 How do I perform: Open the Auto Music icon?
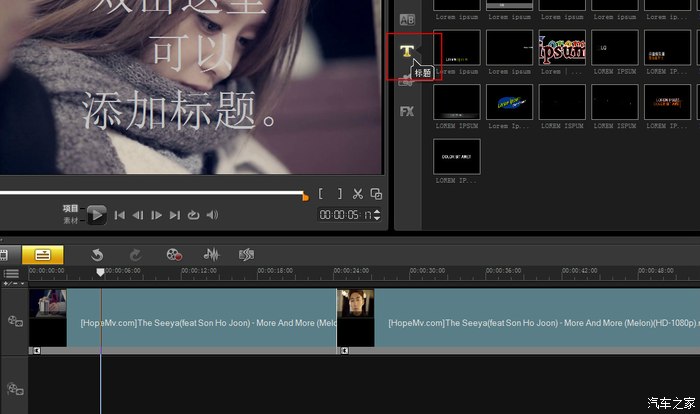tap(246, 255)
